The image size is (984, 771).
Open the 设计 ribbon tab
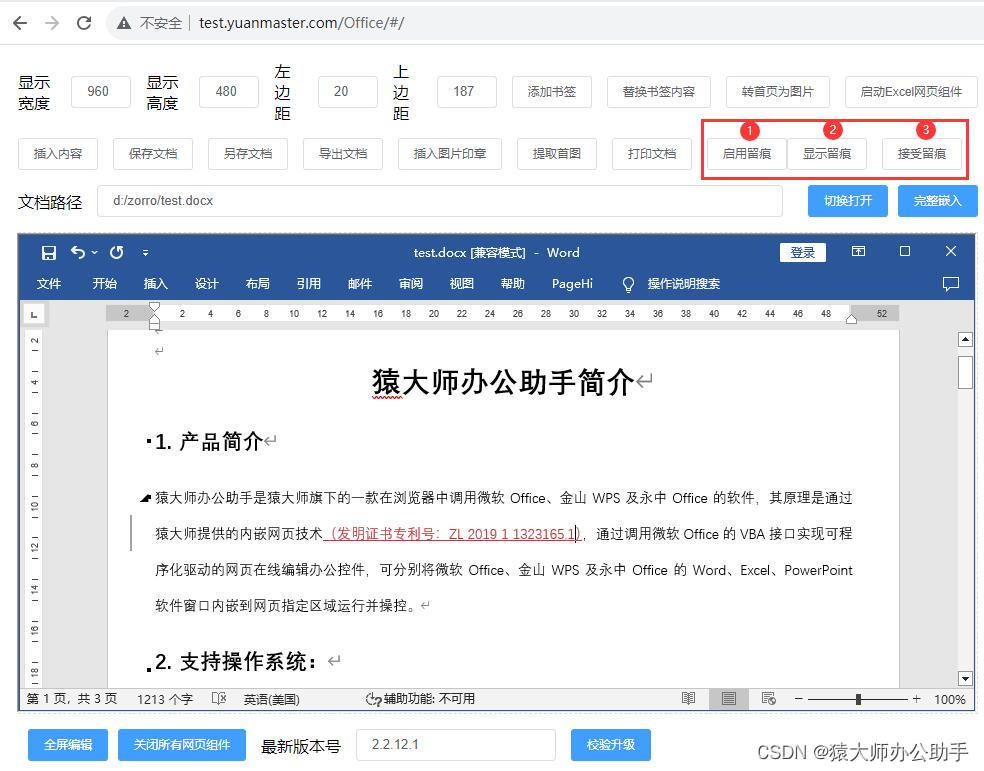(x=206, y=284)
